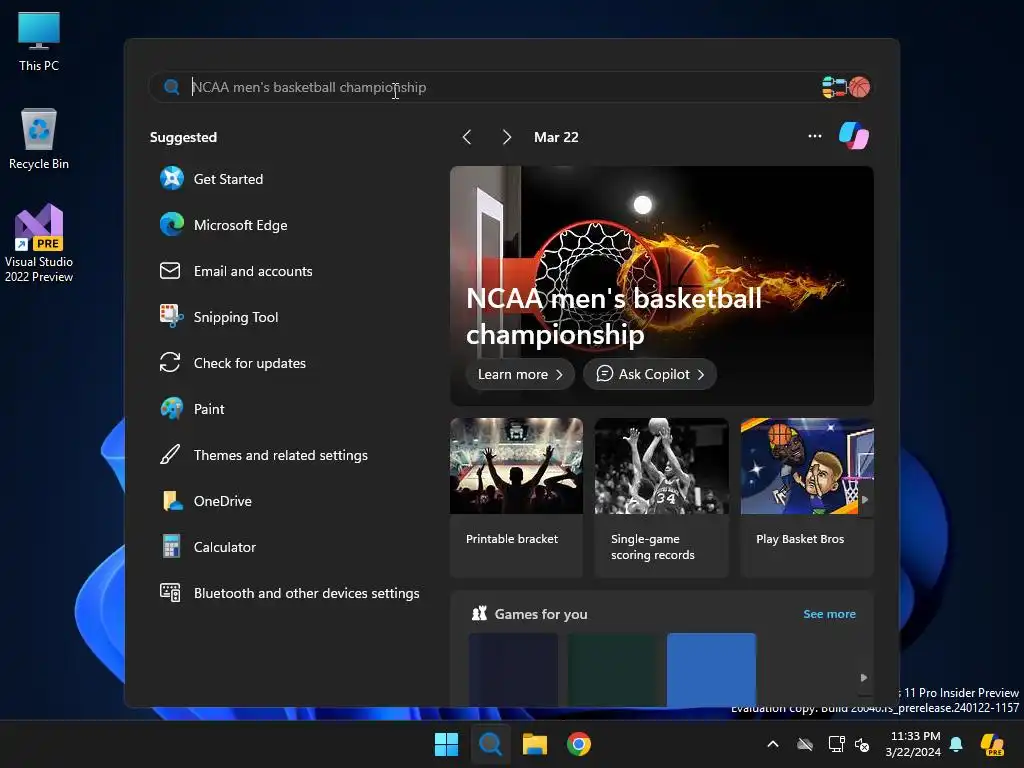The width and height of the screenshot is (1024, 768).
Task: Open Single-game scoring records card
Action: 662,498
